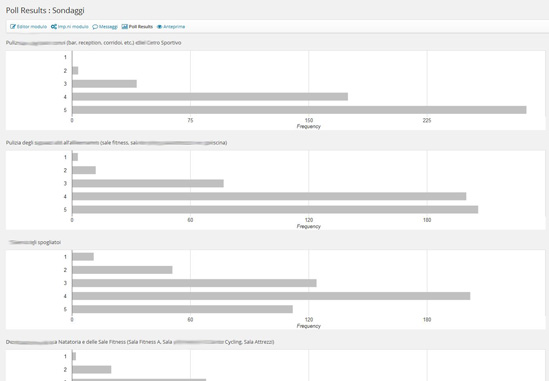Image resolution: width=549 pixels, height=381 pixels.
Task: Select the rating 5 bar in Centro Sportivo chart
Action: pos(299,110)
